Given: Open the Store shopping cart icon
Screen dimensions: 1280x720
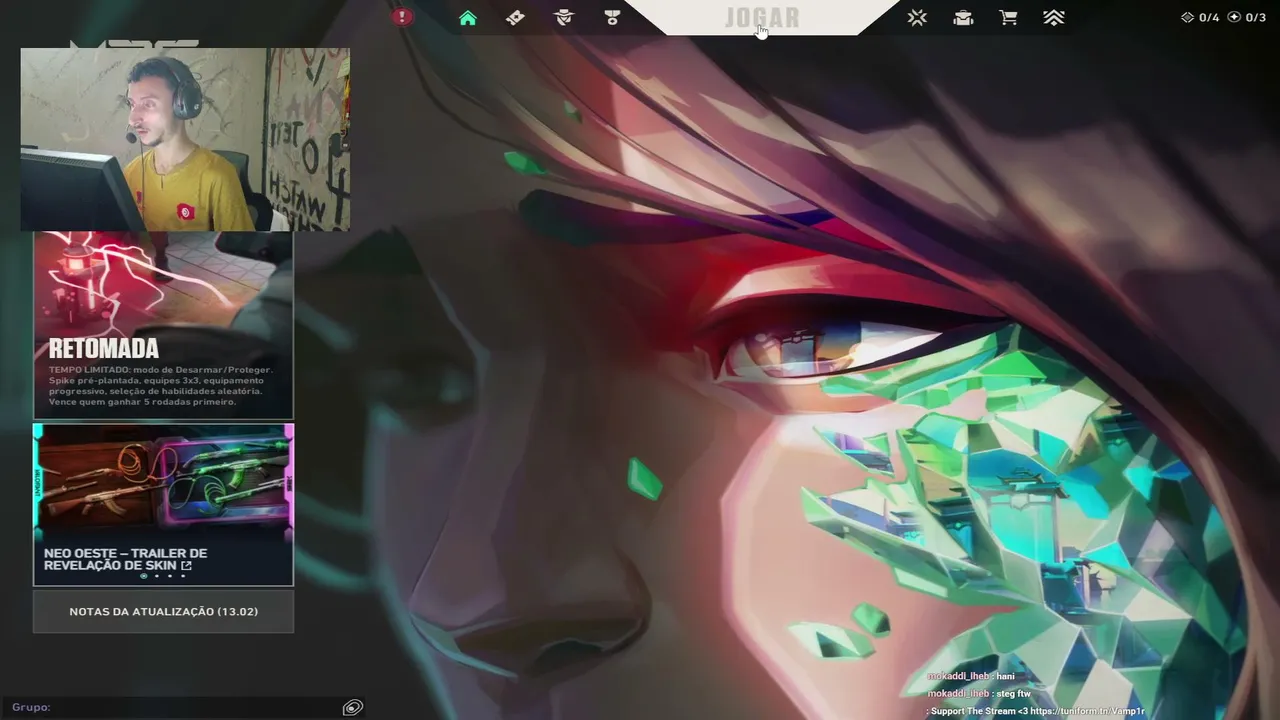Looking at the screenshot, I should point(1008,17).
